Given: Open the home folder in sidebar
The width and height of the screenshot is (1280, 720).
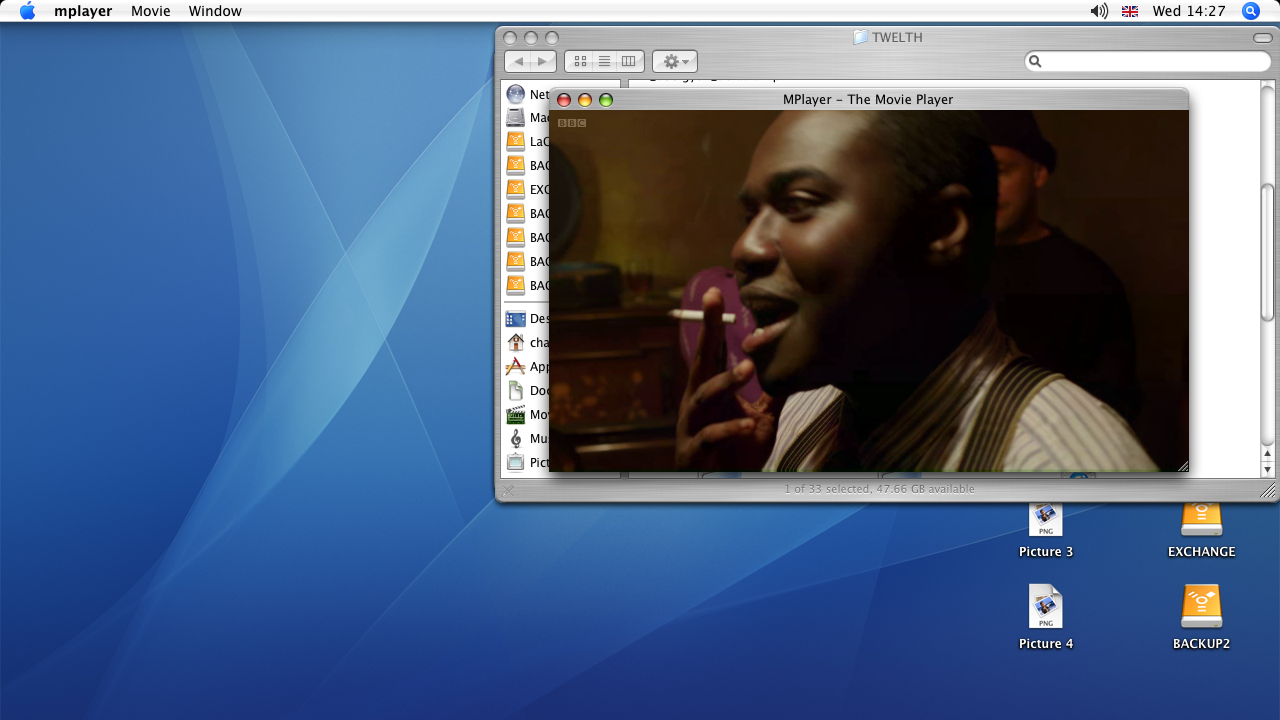Looking at the screenshot, I should [527, 342].
